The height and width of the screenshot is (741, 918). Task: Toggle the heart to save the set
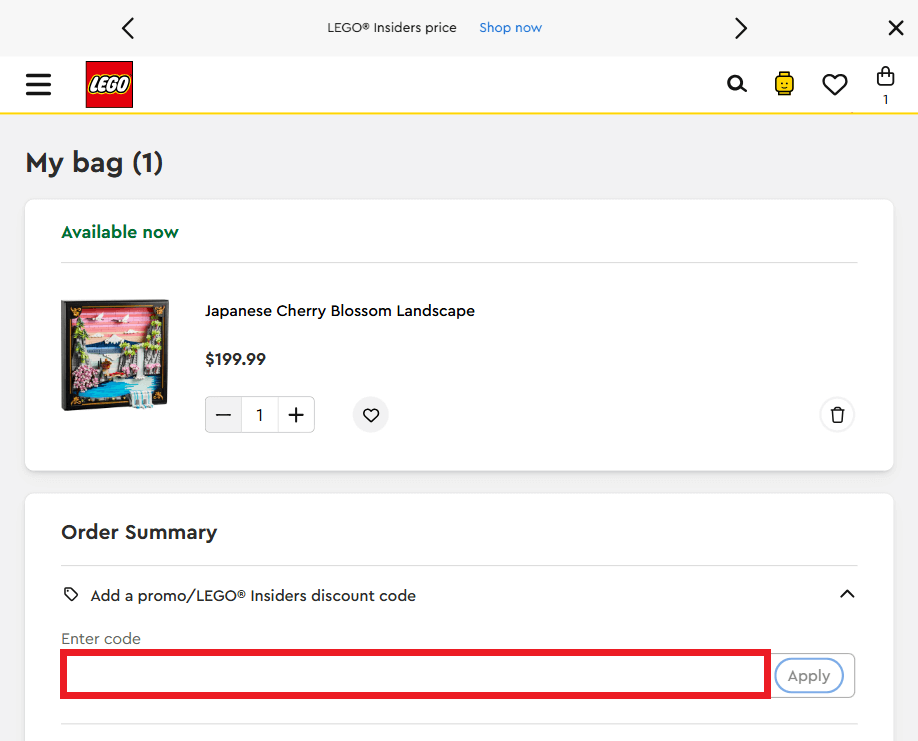pyautogui.click(x=370, y=414)
